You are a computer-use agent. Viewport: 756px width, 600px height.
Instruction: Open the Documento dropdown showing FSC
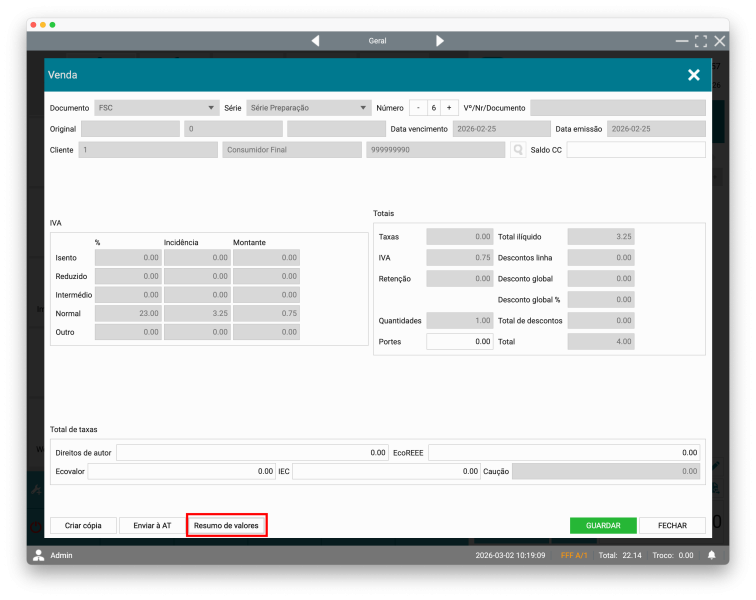(x=156, y=108)
